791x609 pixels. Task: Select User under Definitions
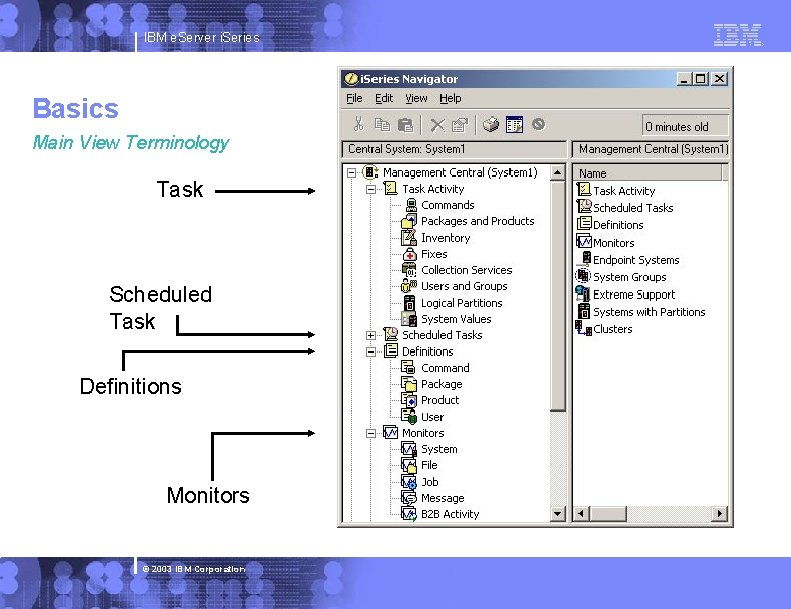(432, 417)
